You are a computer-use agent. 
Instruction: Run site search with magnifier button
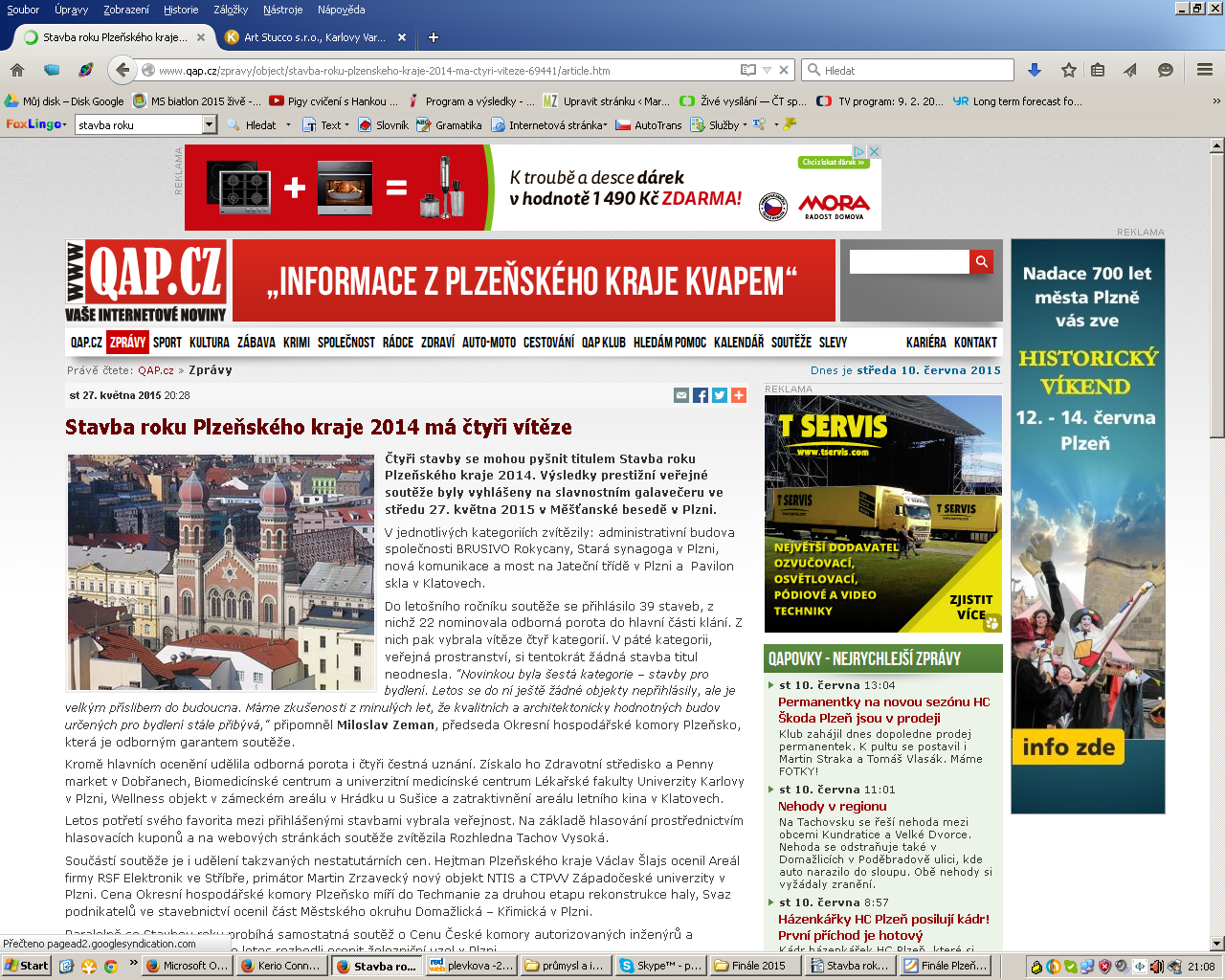(x=982, y=261)
